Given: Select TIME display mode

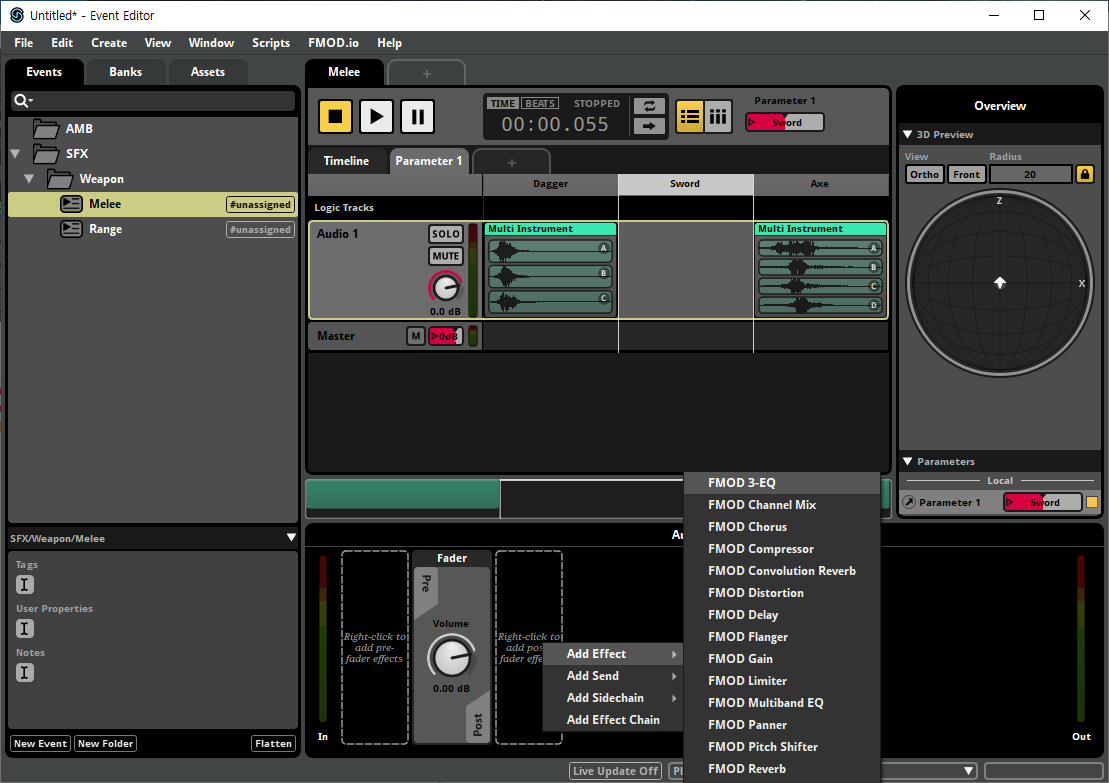Looking at the screenshot, I should (503, 103).
